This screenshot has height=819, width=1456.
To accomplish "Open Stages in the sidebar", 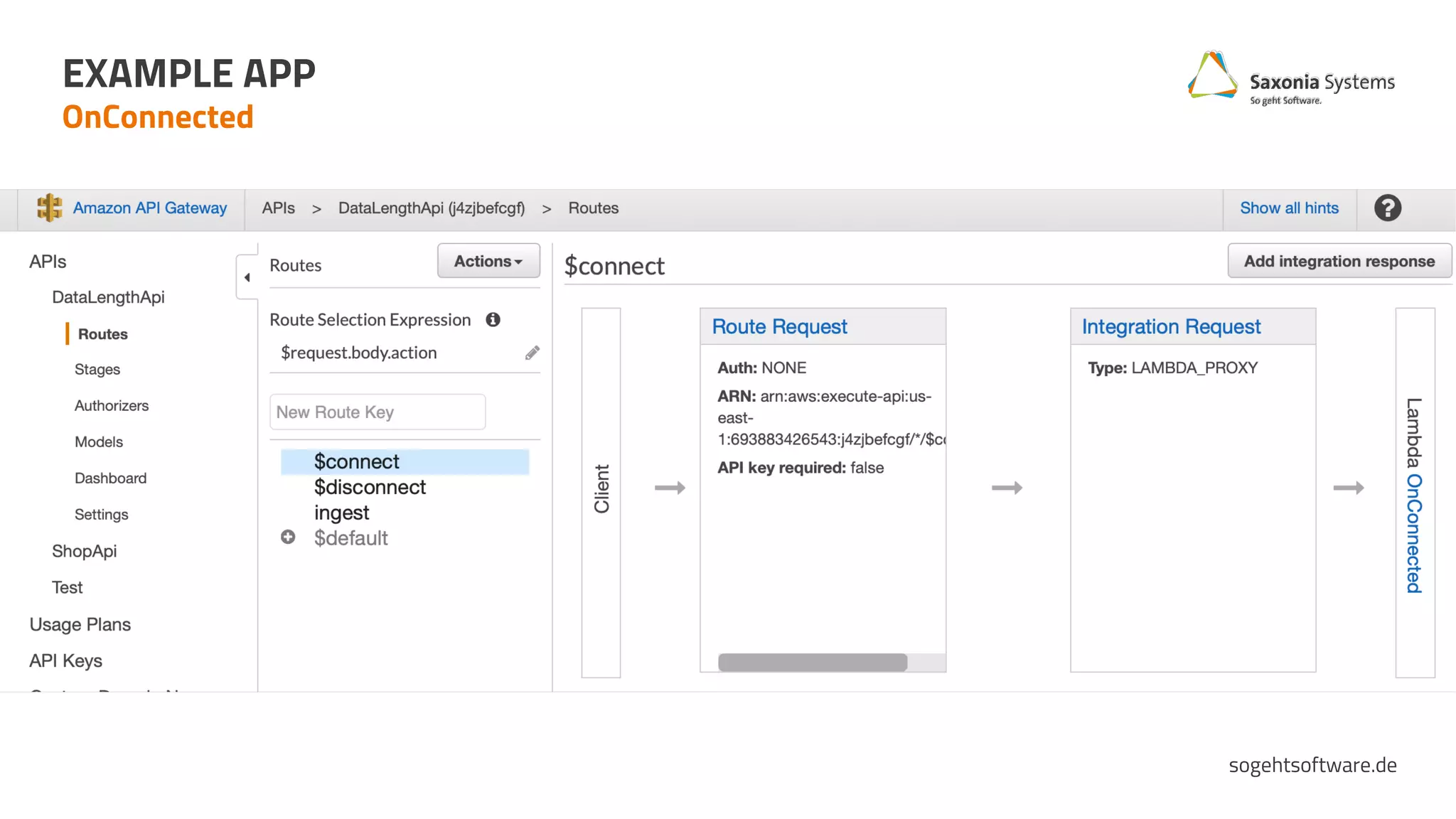I will click(x=97, y=370).
